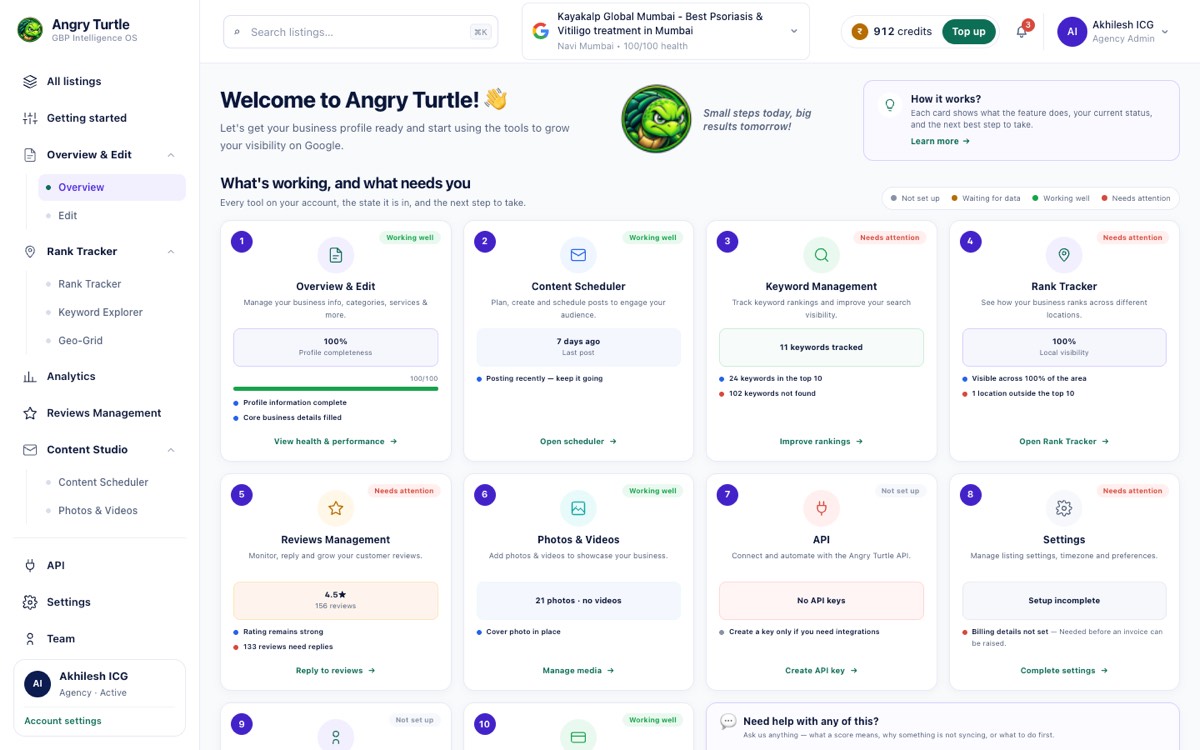Click the '102 keywords not found' text
1200x750 pixels.
[772, 394]
